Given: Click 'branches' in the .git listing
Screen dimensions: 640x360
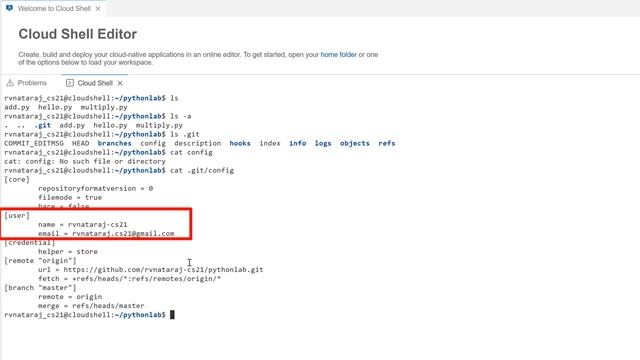Looking at the screenshot, I should 114,143.
